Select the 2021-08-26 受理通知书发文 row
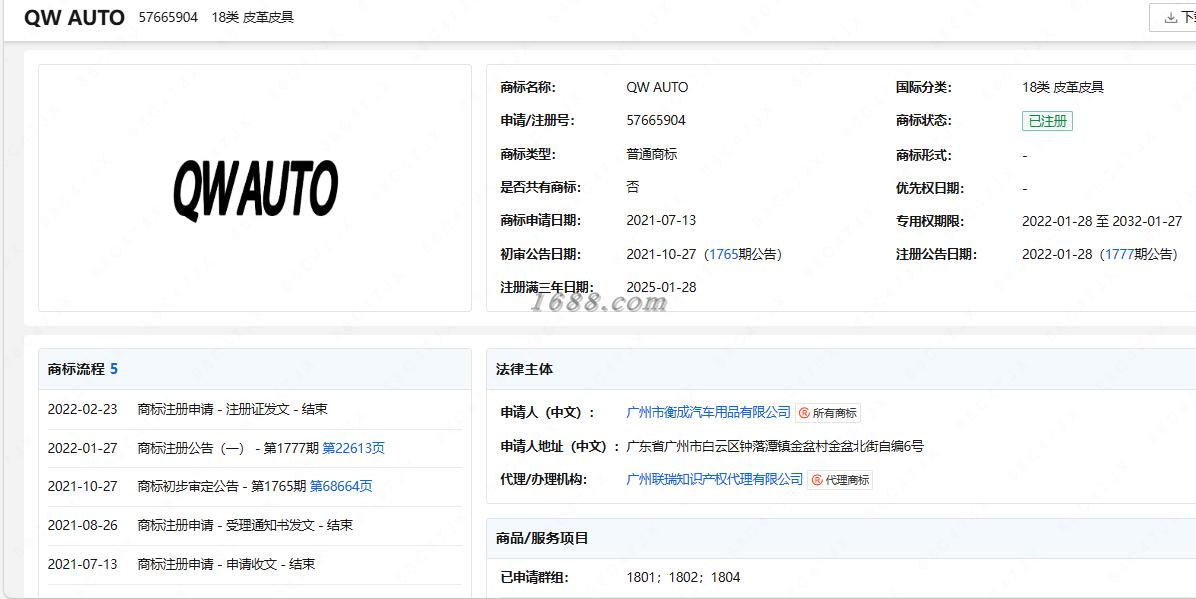Image resolution: width=1196 pixels, height=599 pixels. (x=254, y=525)
